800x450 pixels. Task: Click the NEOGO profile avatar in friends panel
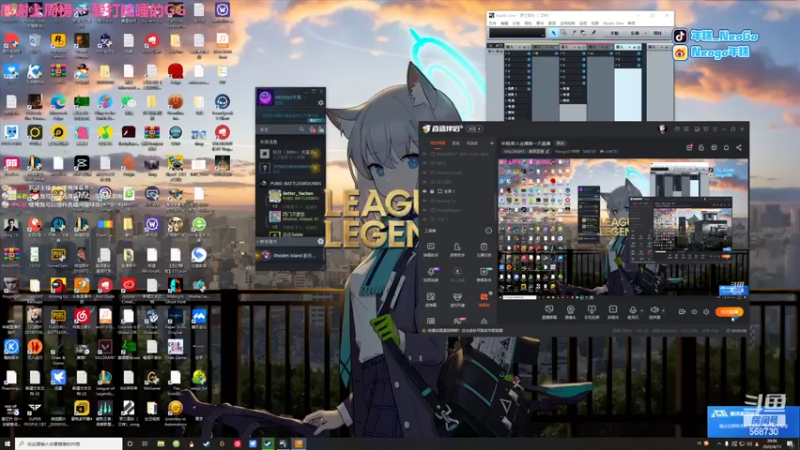pos(265,97)
